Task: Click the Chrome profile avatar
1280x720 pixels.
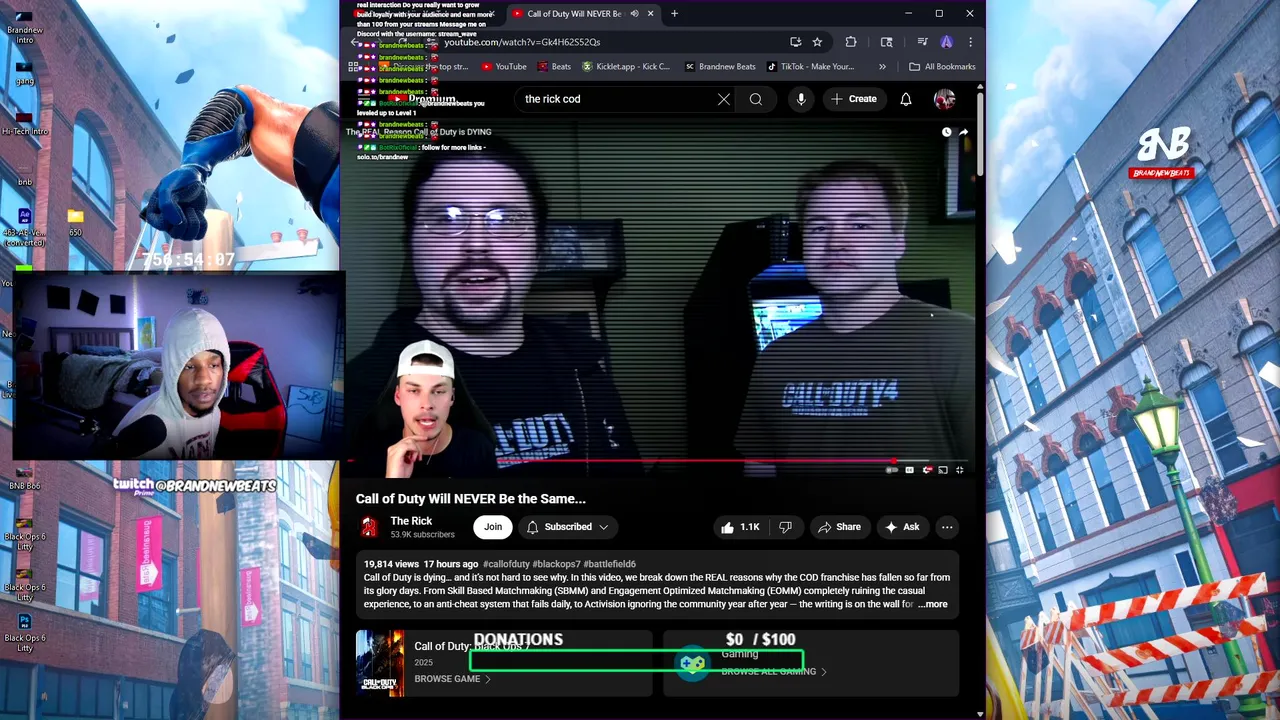Action: [x=947, y=42]
